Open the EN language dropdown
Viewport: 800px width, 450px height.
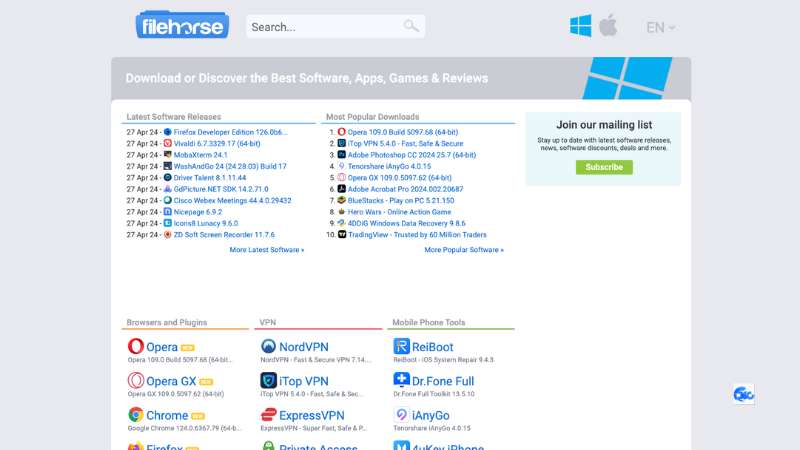(660, 28)
